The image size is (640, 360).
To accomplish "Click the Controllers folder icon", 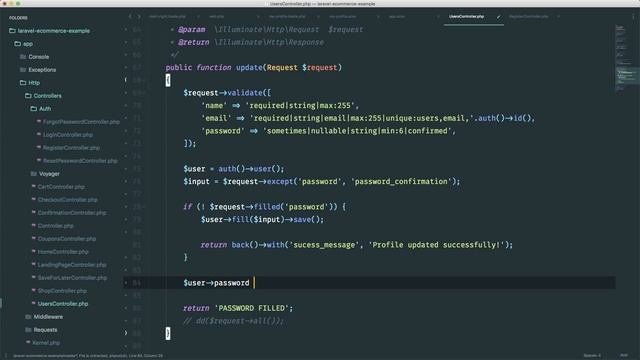I will [x=28, y=96].
